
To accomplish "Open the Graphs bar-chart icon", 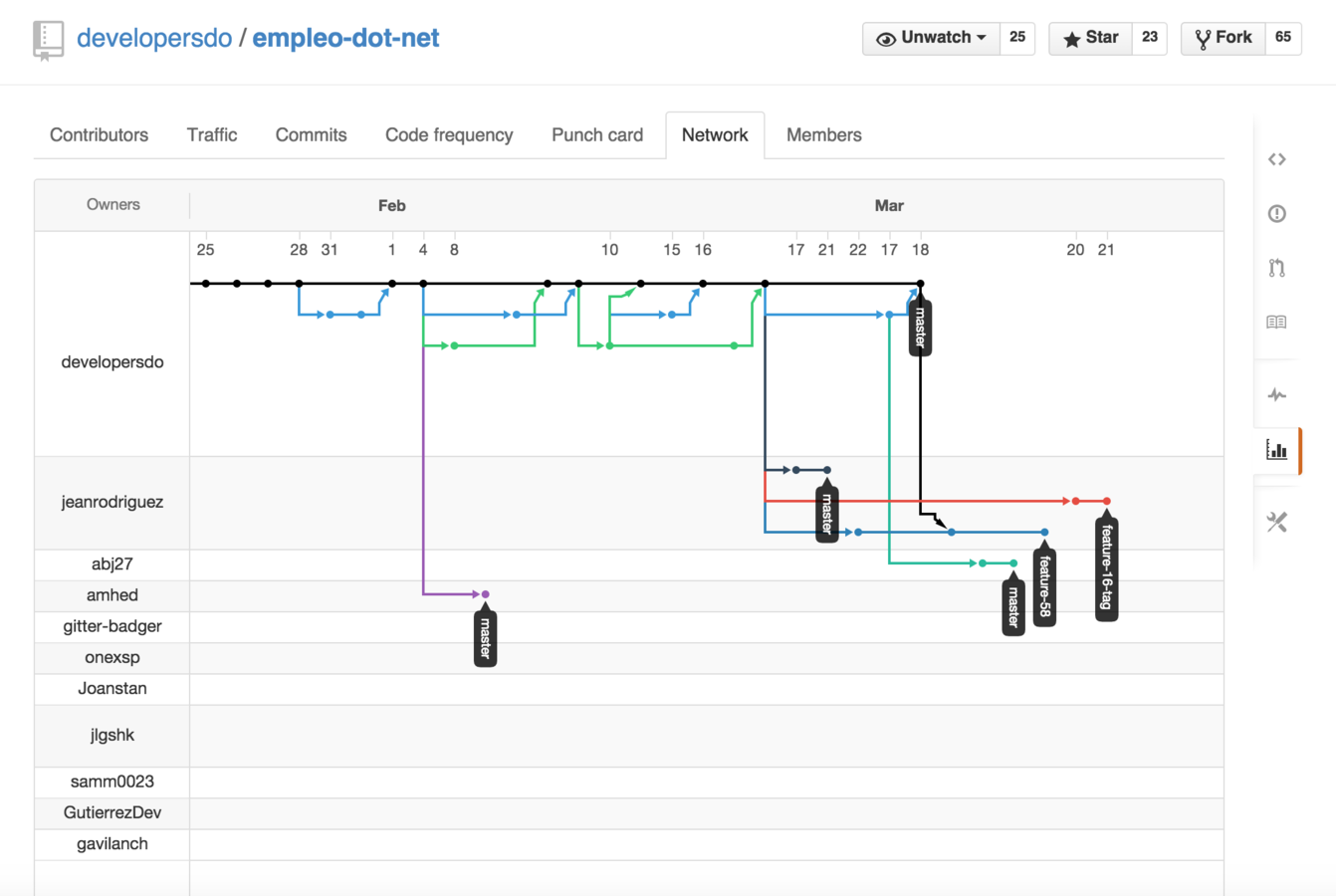I will point(1277,450).
